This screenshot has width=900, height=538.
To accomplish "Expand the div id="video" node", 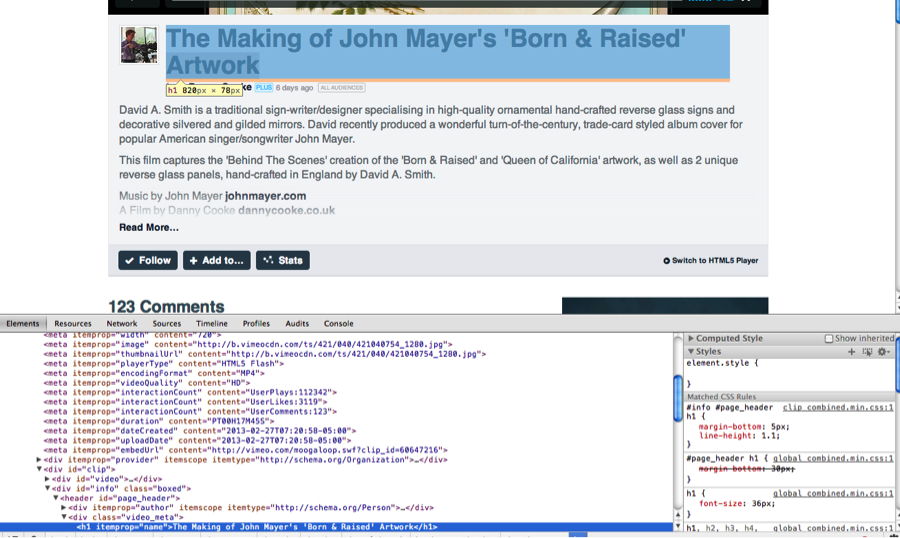I will click(47, 479).
